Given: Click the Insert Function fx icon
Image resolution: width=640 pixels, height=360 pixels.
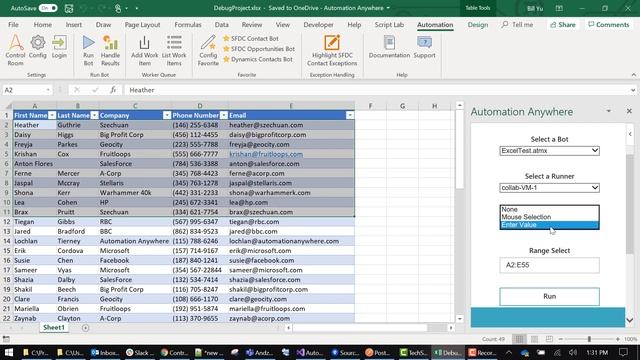Looking at the screenshot, I should 113,90.
